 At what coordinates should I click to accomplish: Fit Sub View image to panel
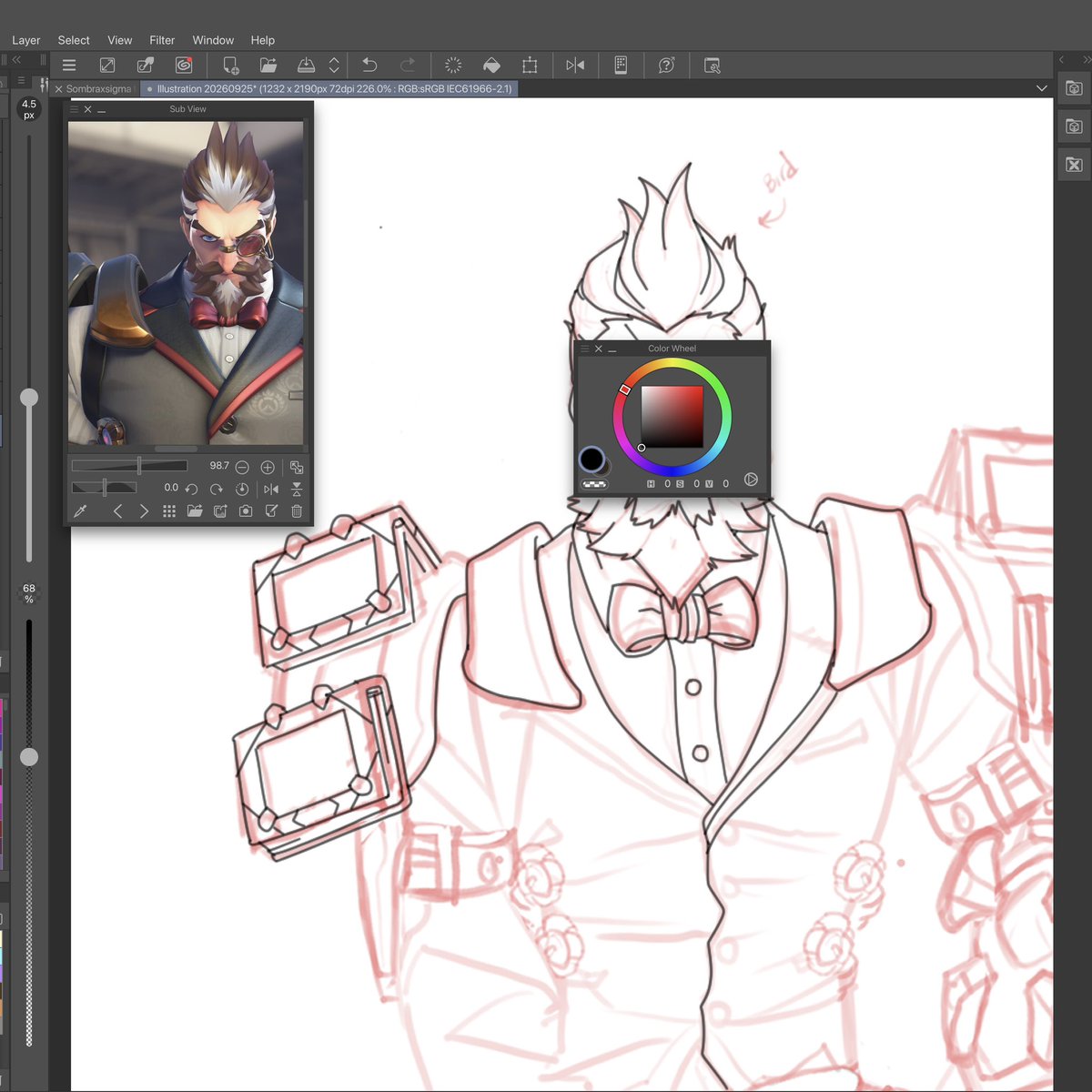point(297,467)
